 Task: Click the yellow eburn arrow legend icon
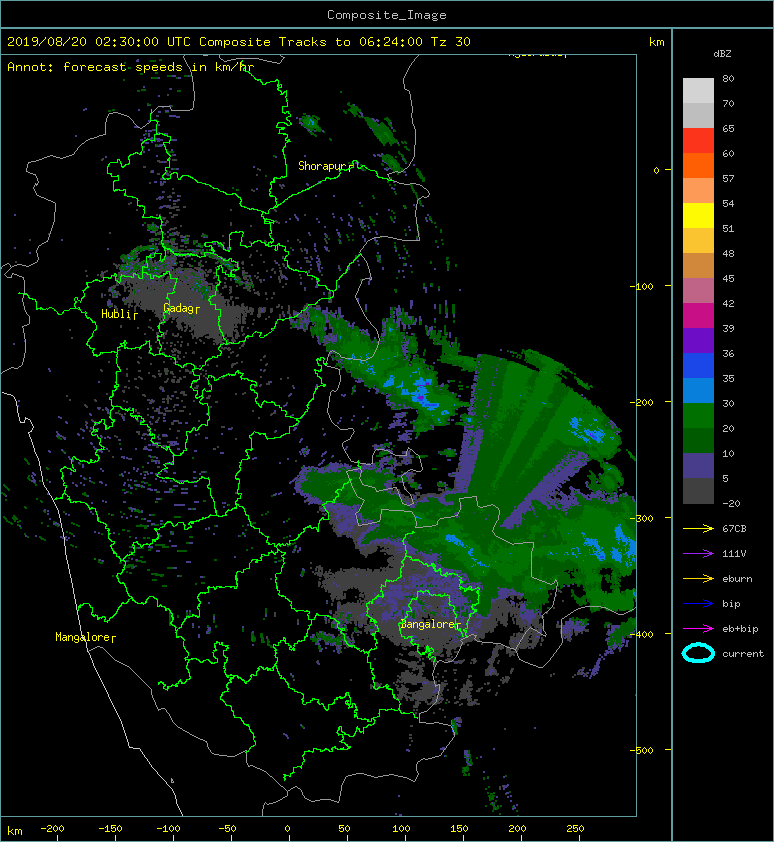click(x=698, y=578)
